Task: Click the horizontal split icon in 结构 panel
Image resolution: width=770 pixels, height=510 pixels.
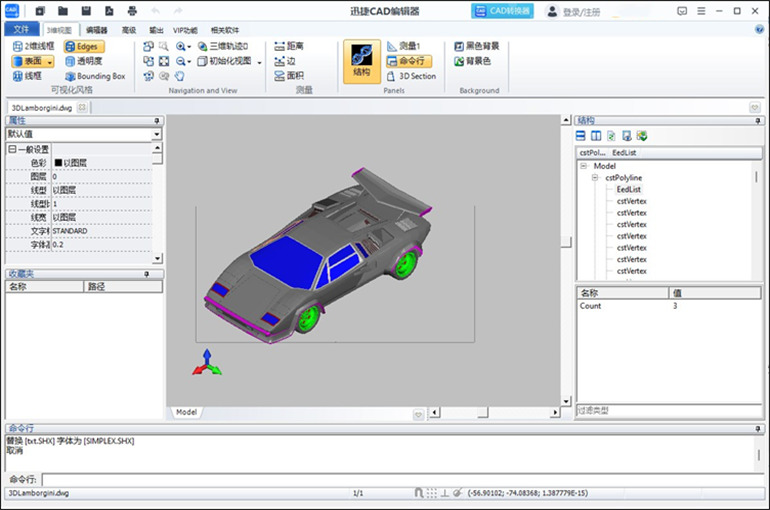Action: coord(580,136)
